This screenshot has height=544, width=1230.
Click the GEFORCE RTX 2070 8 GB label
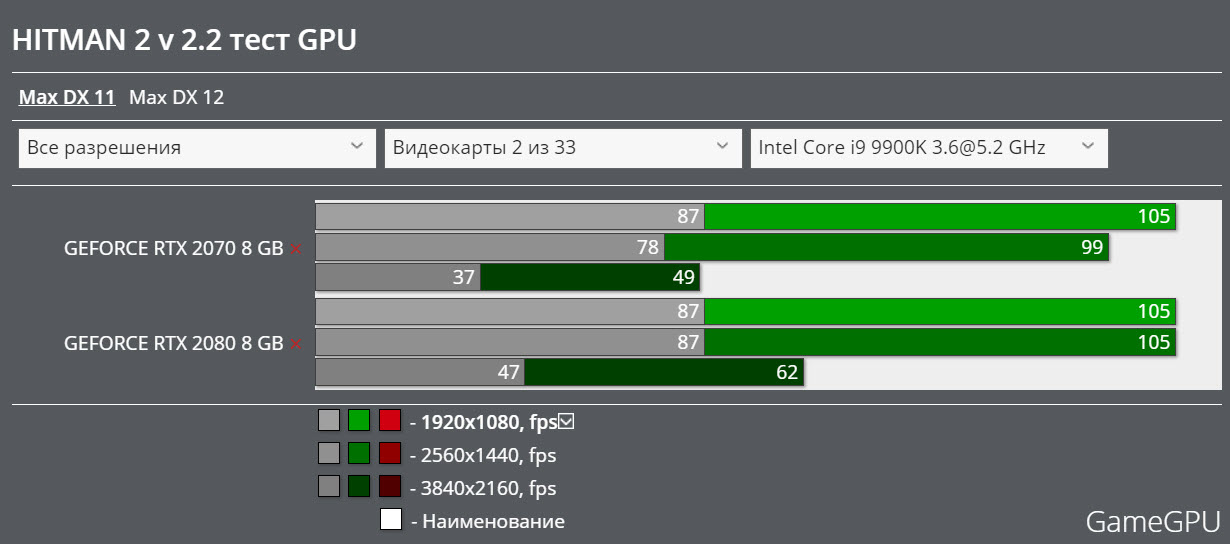click(x=174, y=249)
